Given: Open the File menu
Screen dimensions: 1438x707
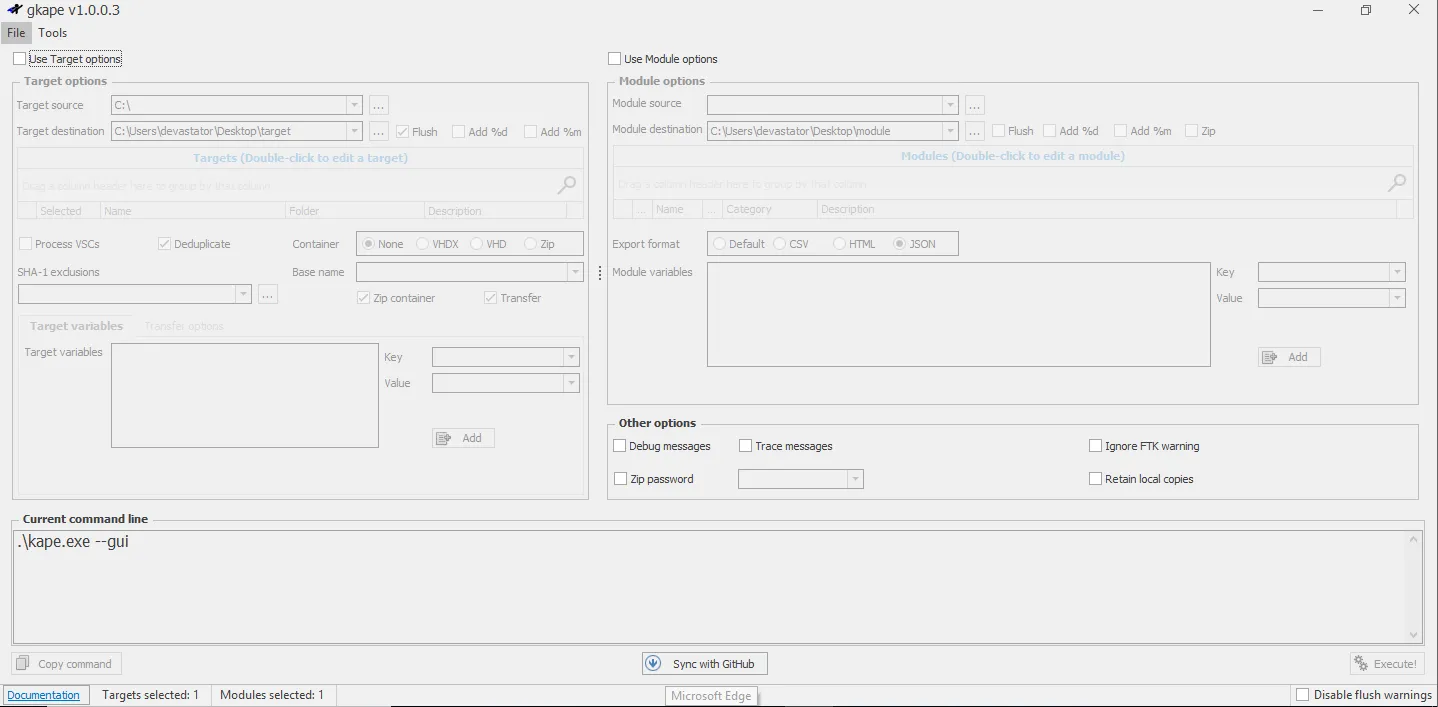Looking at the screenshot, I should point(16,33).
